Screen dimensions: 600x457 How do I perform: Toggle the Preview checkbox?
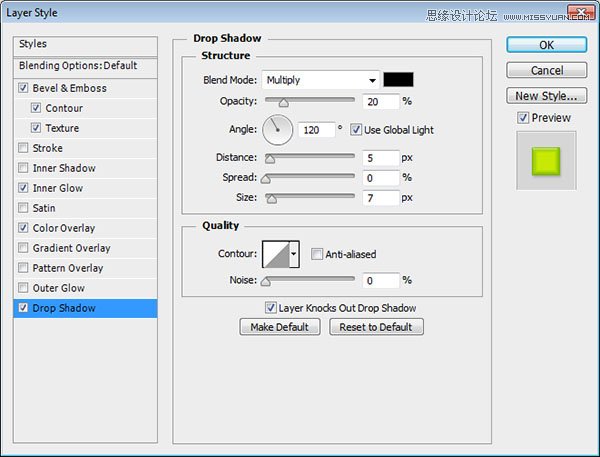[523, 118]
